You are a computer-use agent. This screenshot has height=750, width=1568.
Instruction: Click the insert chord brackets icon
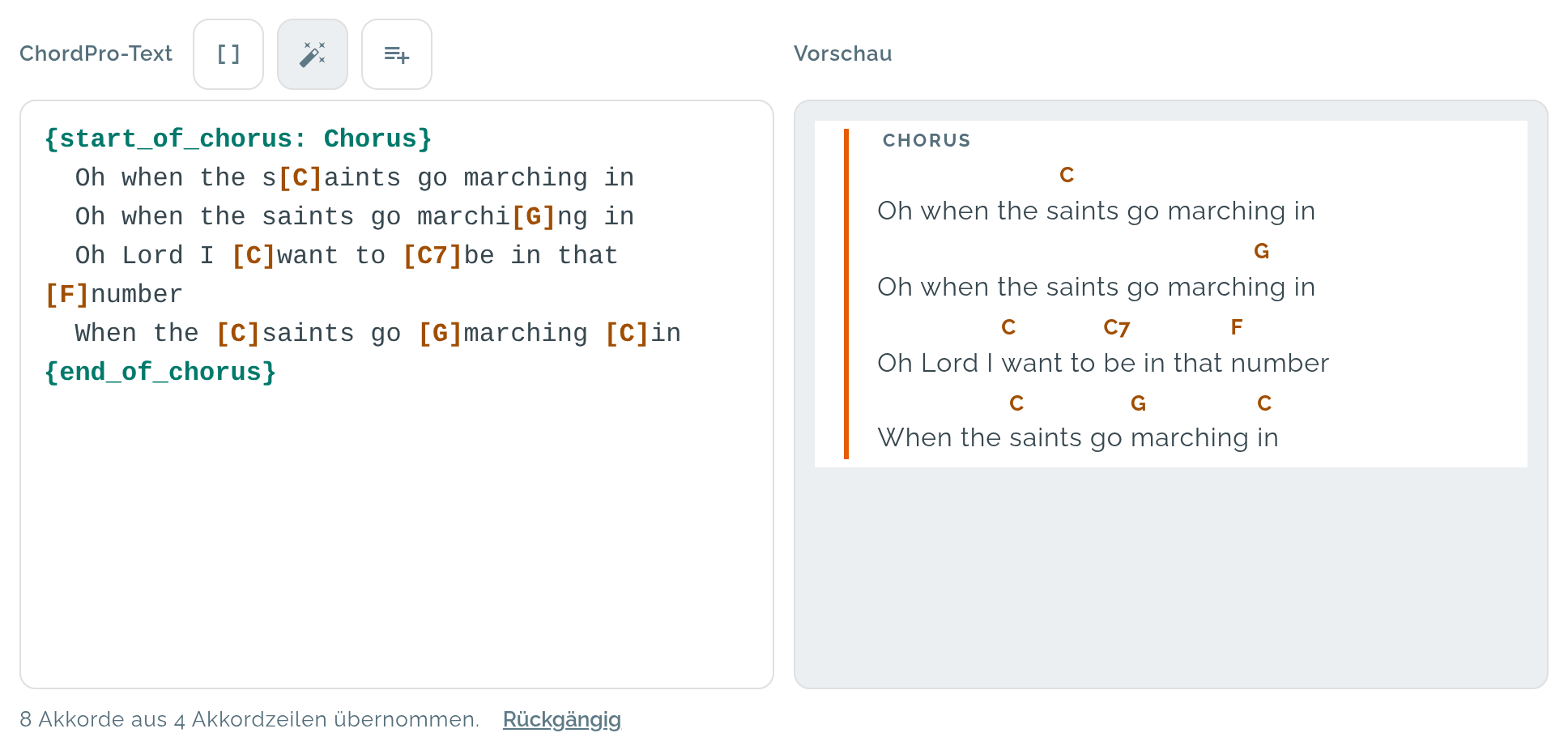coord(228,54)
